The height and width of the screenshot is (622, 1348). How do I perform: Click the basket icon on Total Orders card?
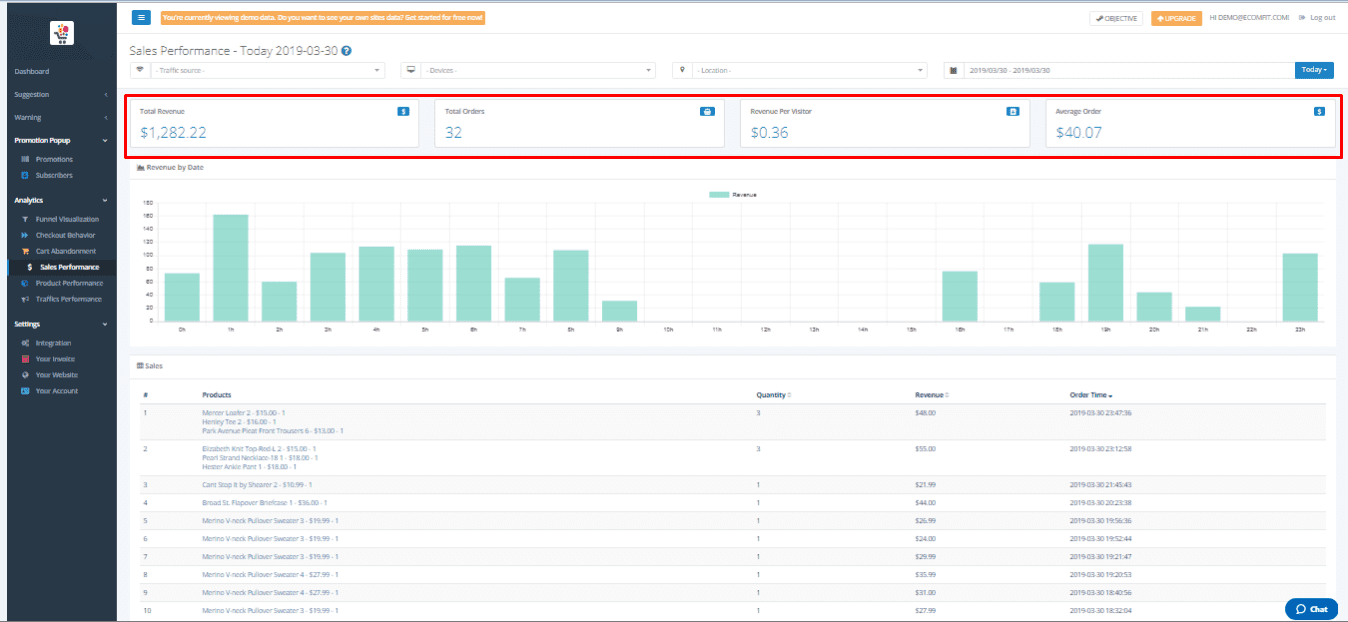(x=707, y=112)
